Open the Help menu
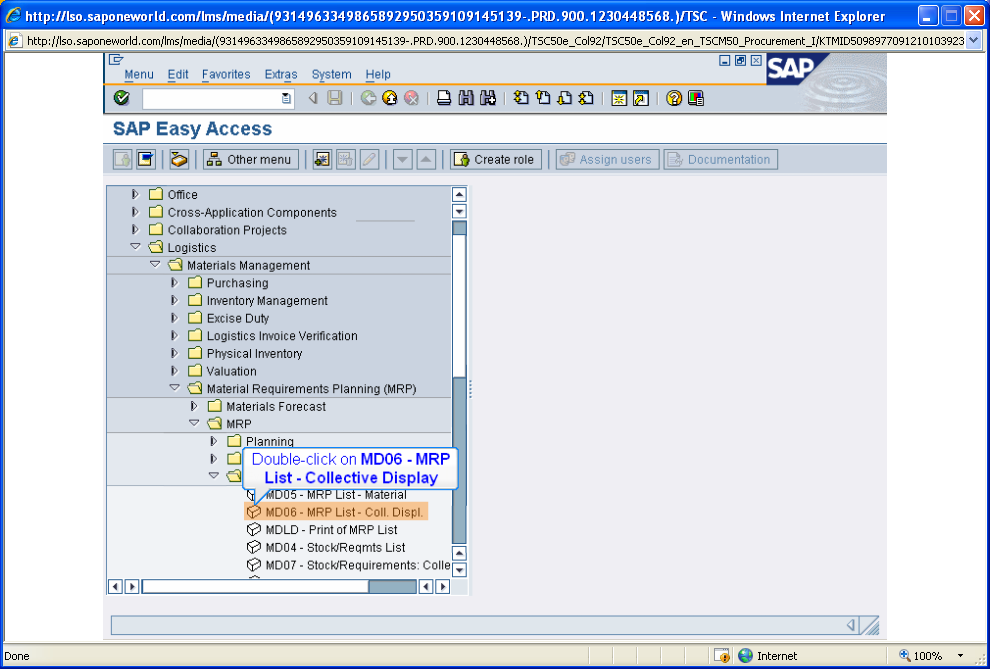 [378, 74]
